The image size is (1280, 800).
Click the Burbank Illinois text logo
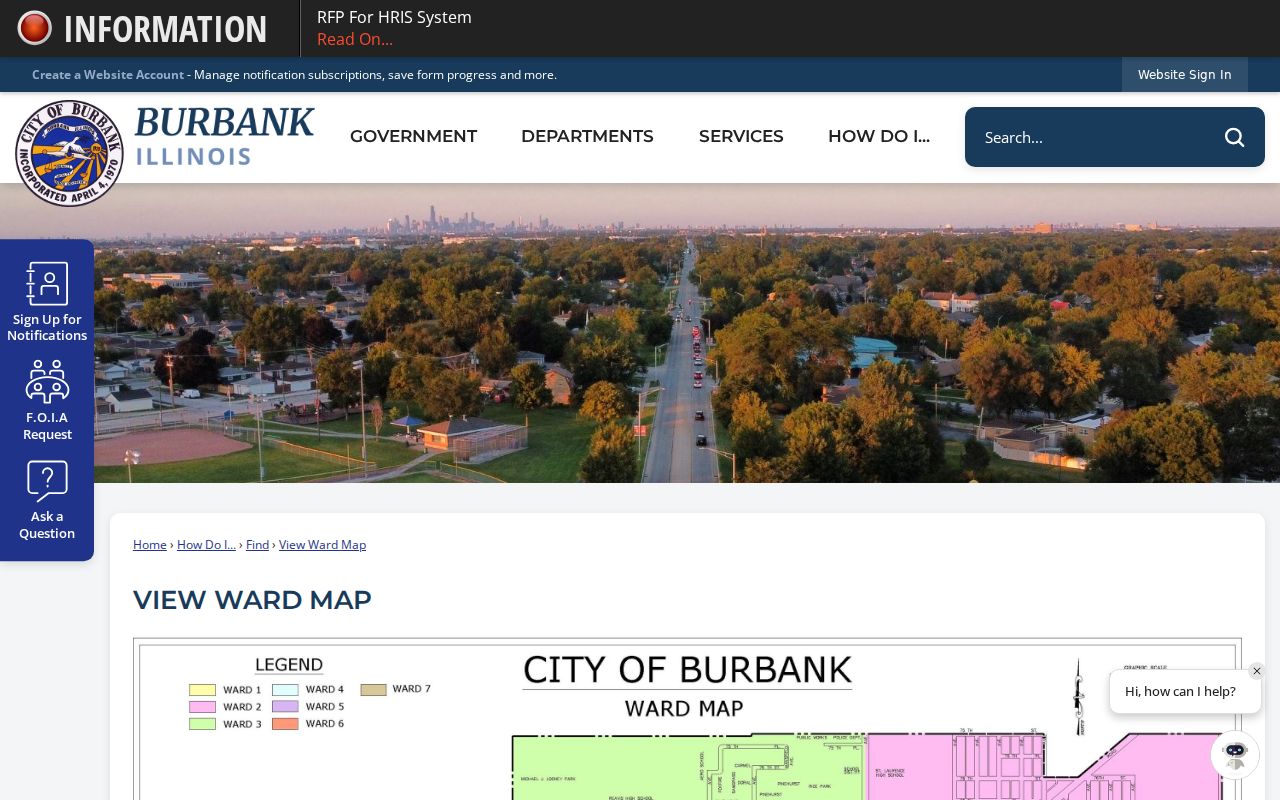(x=224, y=135)
